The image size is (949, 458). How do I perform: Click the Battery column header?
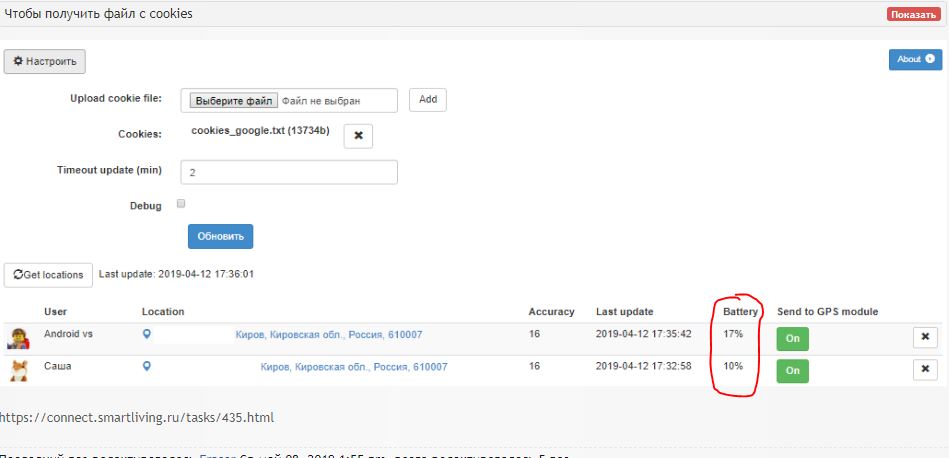(x=740, y=312)
